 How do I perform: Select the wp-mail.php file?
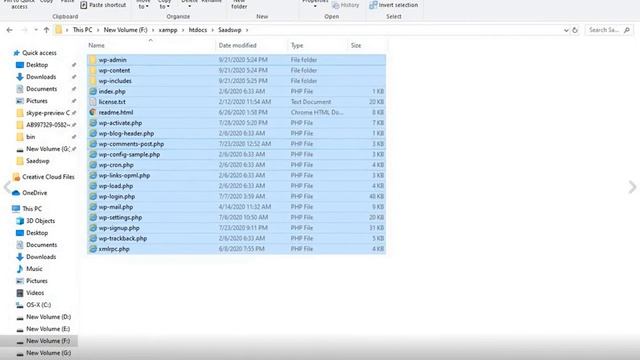(x=236, y=207)
